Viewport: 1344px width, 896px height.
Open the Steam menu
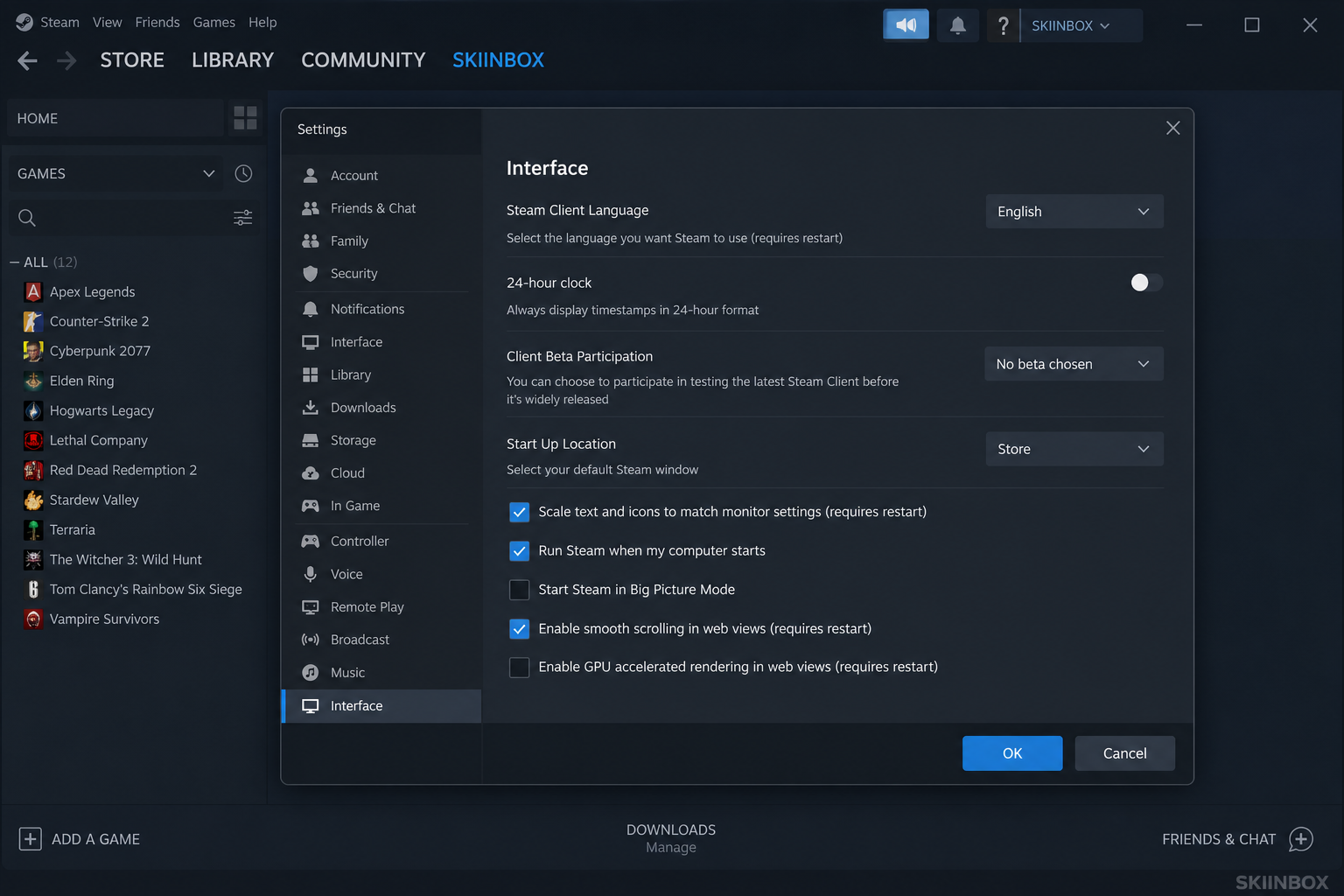tap(59, 23)
